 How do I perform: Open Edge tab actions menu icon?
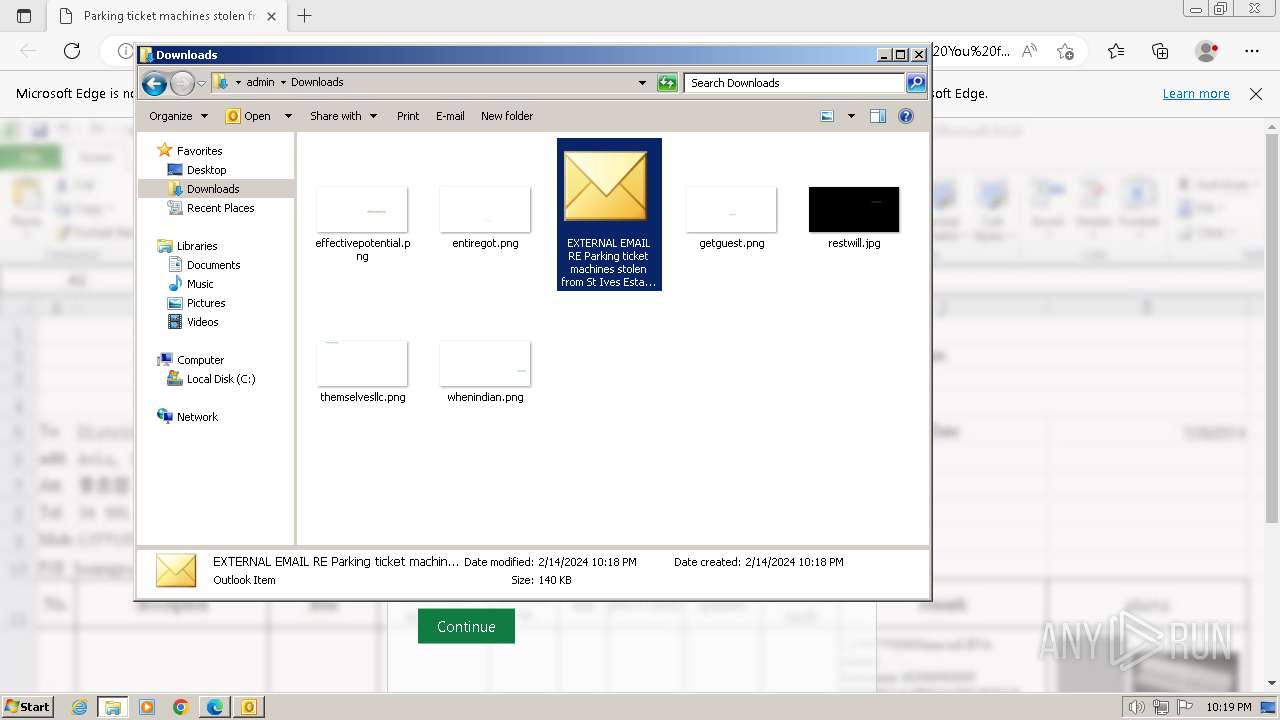pyautogui.click(x=24, y=16)
